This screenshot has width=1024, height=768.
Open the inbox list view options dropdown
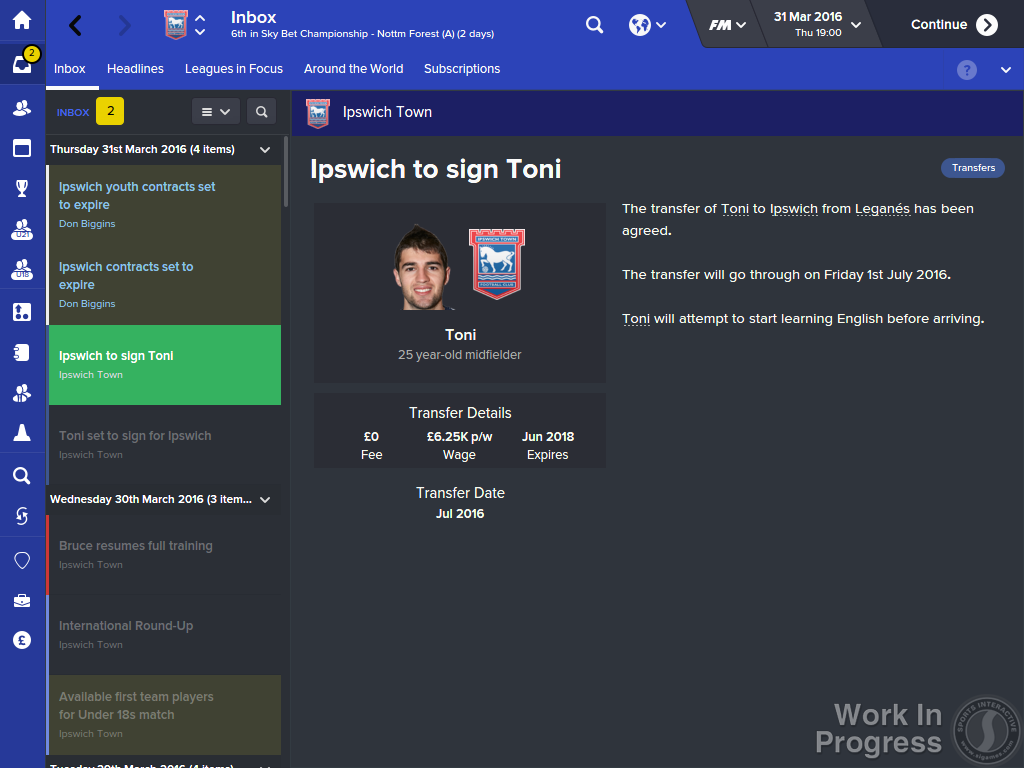click(x=216, y=112)
